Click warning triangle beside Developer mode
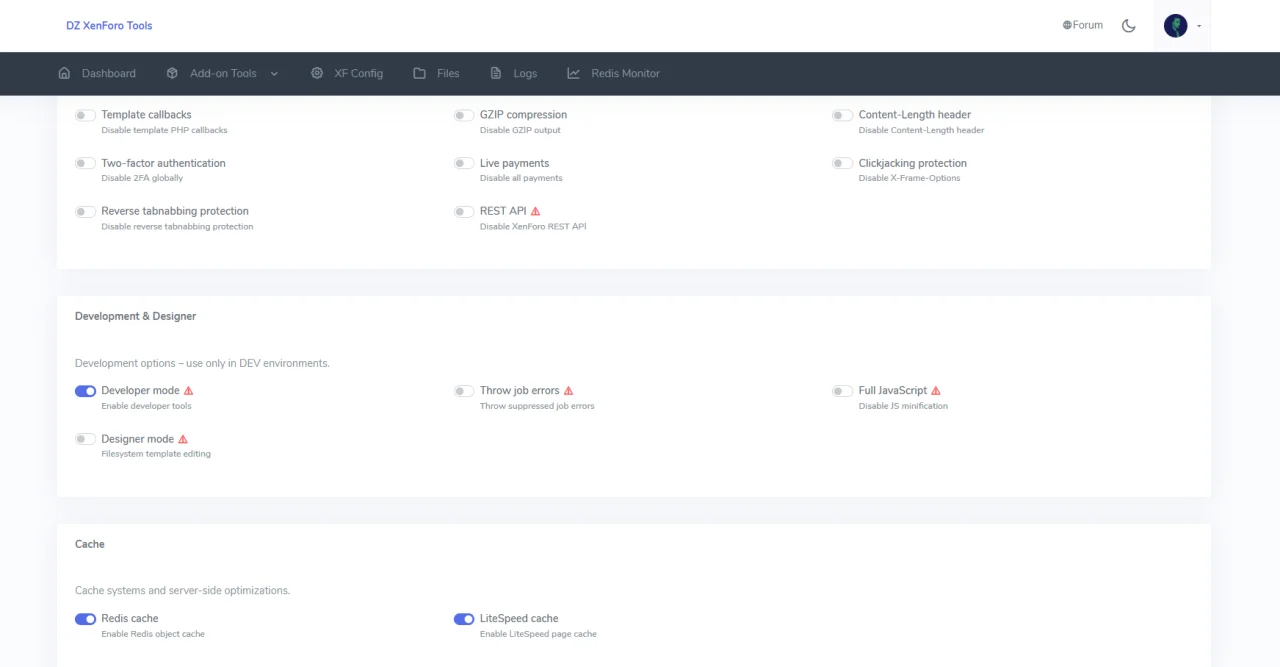The width and height of the screenshot is (1280, 667). (x=189, y=391)
